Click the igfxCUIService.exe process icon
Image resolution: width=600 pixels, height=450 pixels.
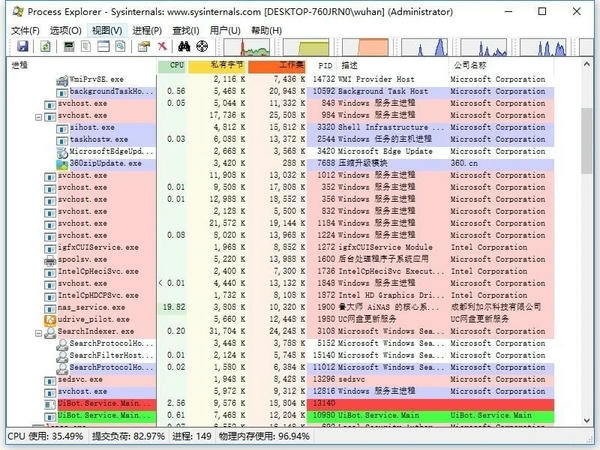[x=50, y=248]
